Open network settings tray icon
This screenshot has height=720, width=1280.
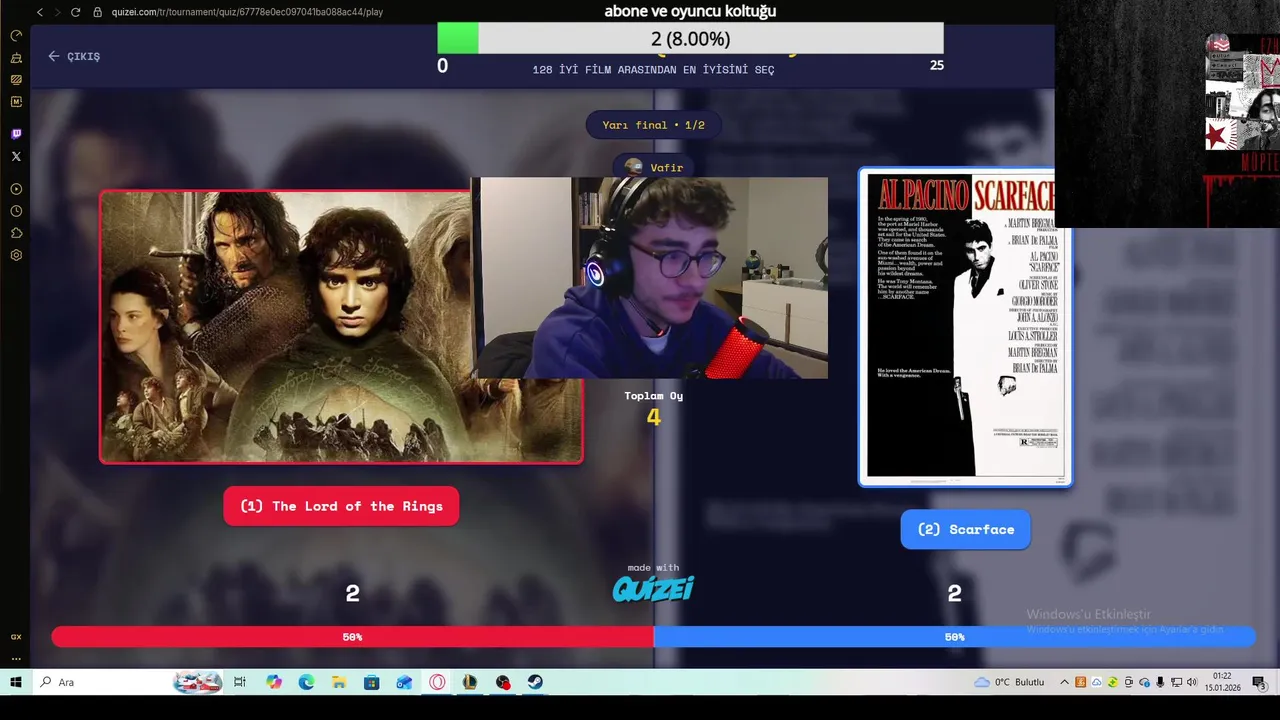[x=1176, y=682]
